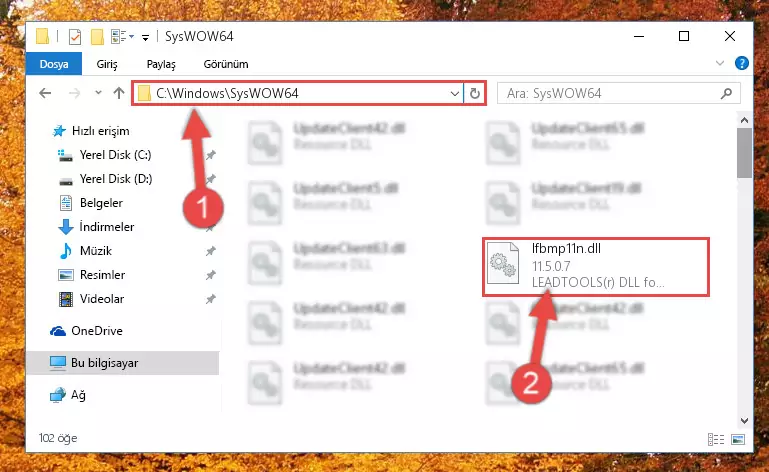Refresh the SysWOW64 folder view
This screenshot has width=769, height=472.
(x=475, y=93)
